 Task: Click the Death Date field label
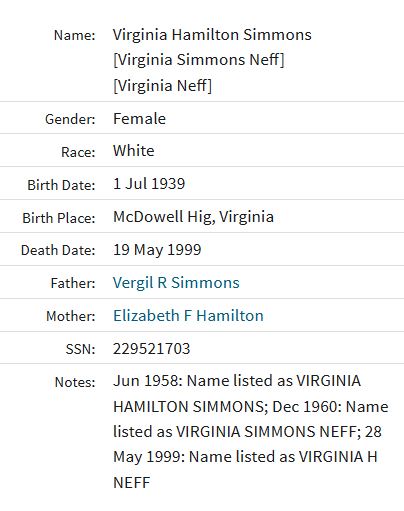click(58, 250)
